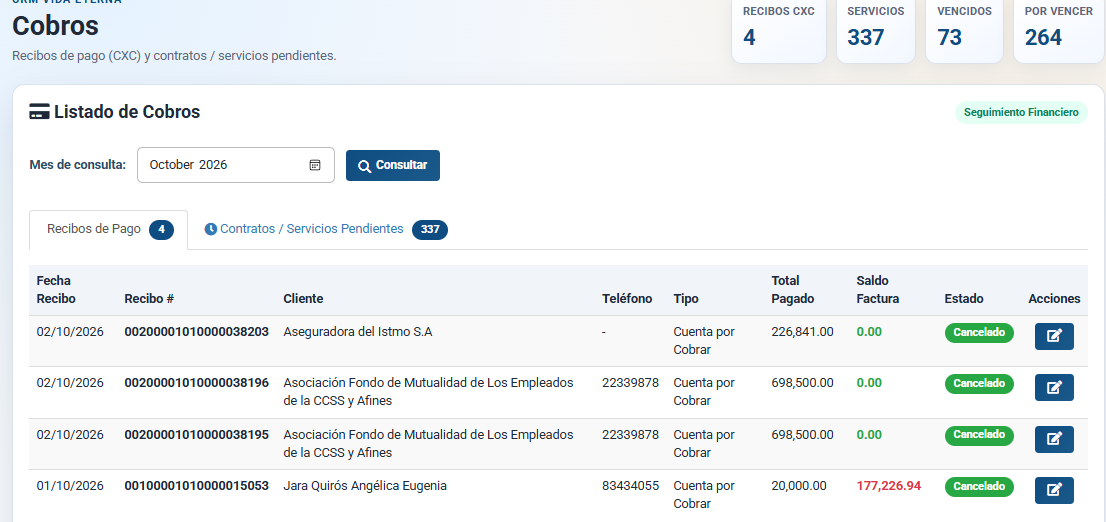Screen dimensions: 1106x522
Task: Click the clock icon on Contratos tab
Action: click(210, 229)
